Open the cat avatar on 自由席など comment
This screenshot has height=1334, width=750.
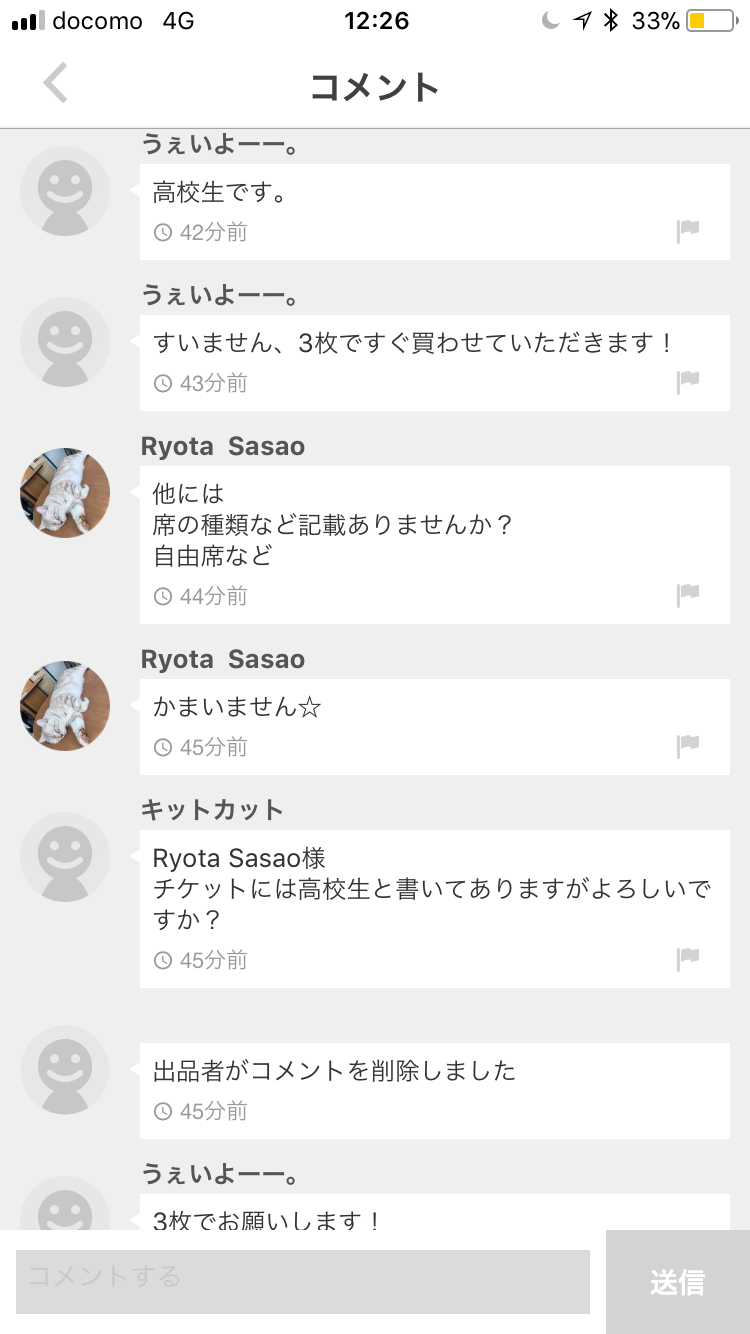point(65,493)
